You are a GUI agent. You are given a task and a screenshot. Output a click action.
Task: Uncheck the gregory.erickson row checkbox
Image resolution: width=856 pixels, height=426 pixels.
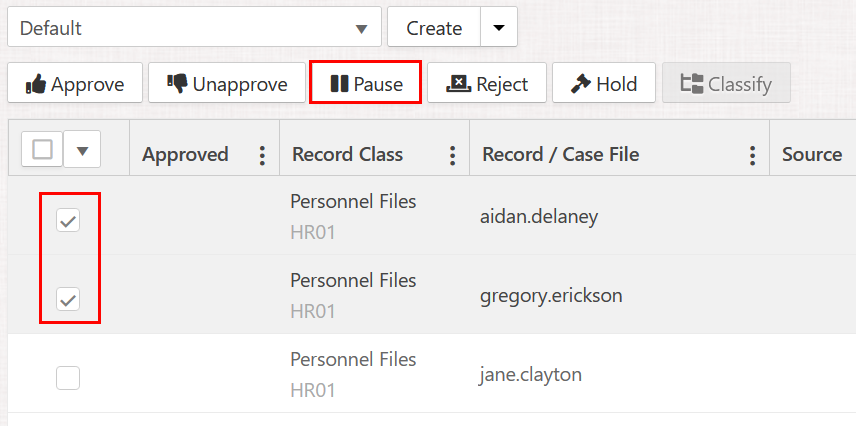click(x=68, y=299)
